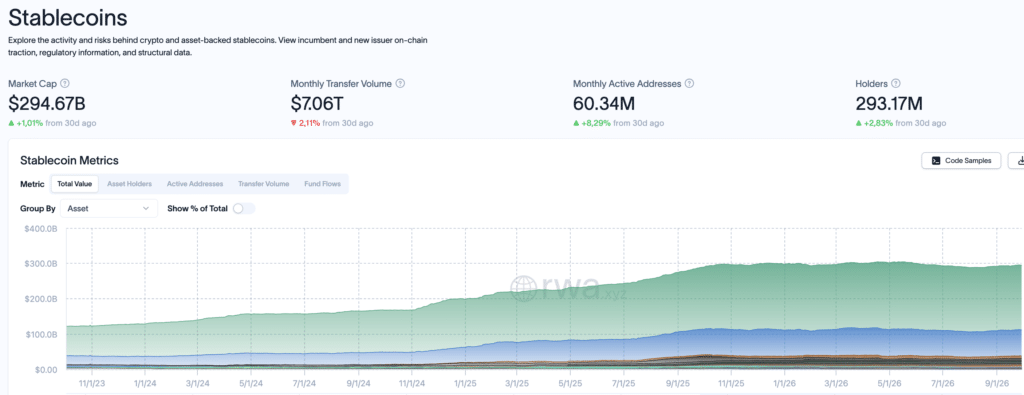Switch to the Fund Flows metric tab
The height and width of the screenshot is (395, 1024).
pyautogui.click(x=323, y=184)
